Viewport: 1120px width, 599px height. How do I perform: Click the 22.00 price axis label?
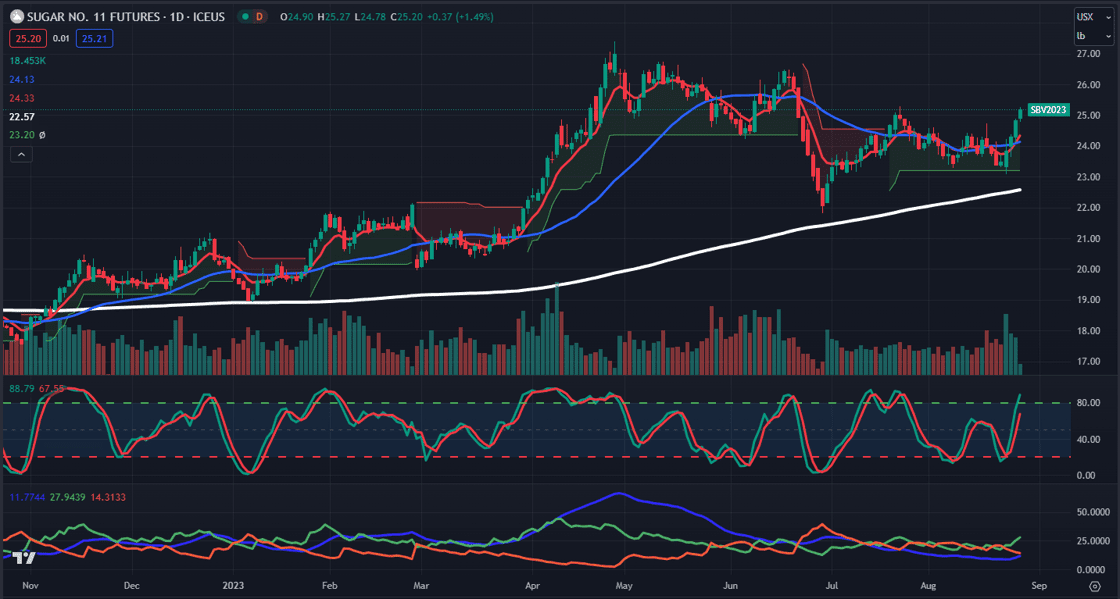(x=1087, y=208)
